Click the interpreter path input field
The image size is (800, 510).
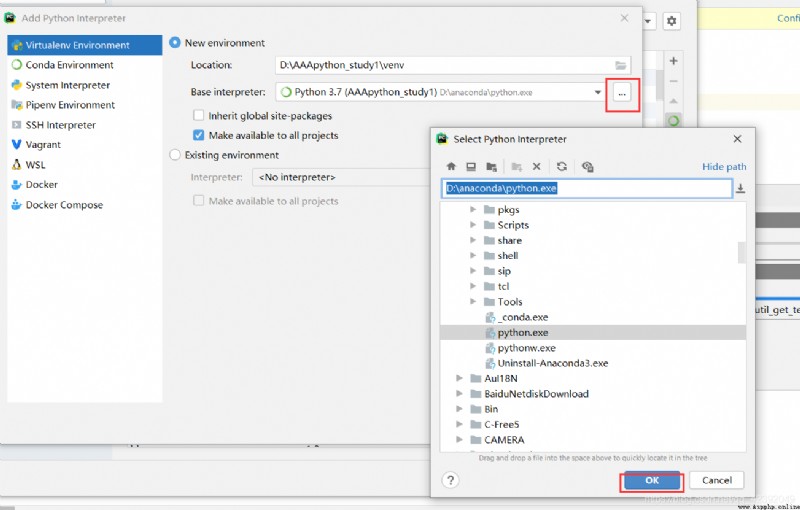[x=587, y=189]
